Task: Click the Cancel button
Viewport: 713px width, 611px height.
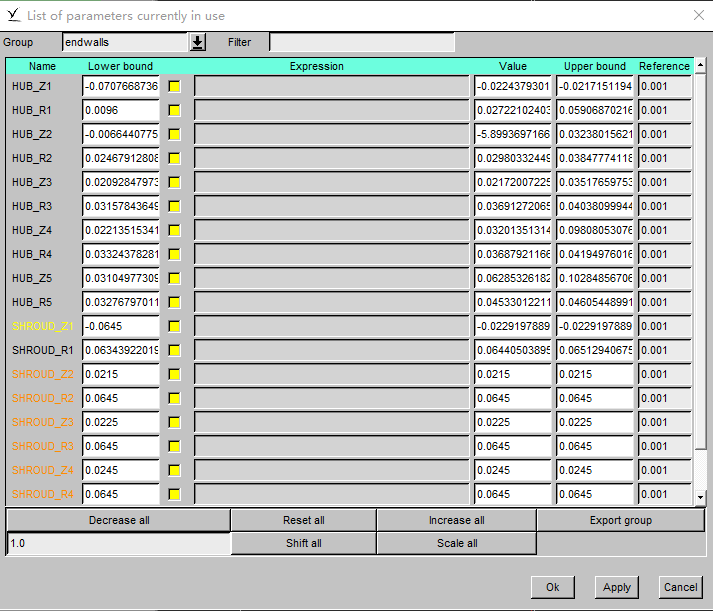Action: [x=680, y=587]
